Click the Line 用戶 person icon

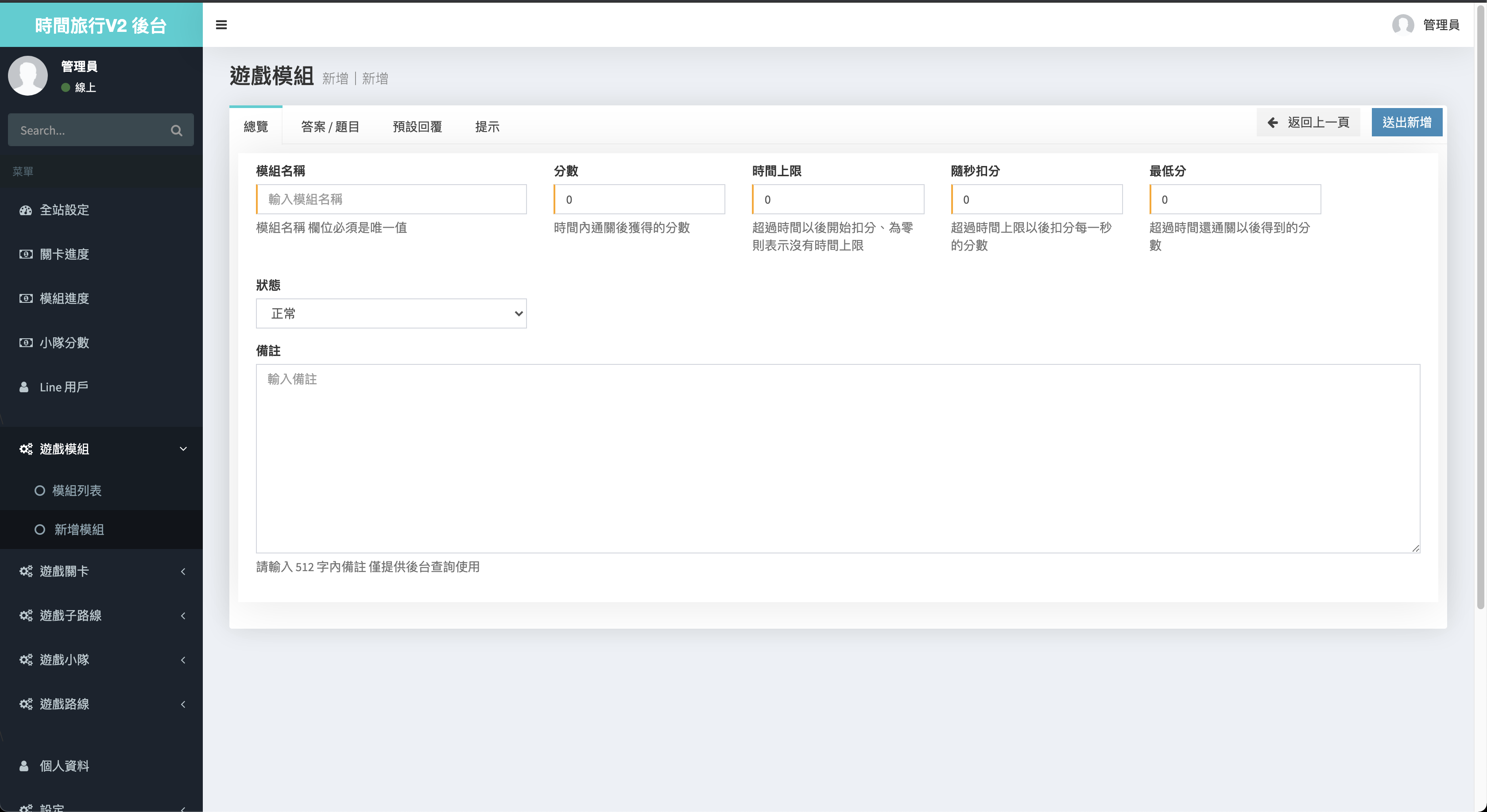pos(24,387)
